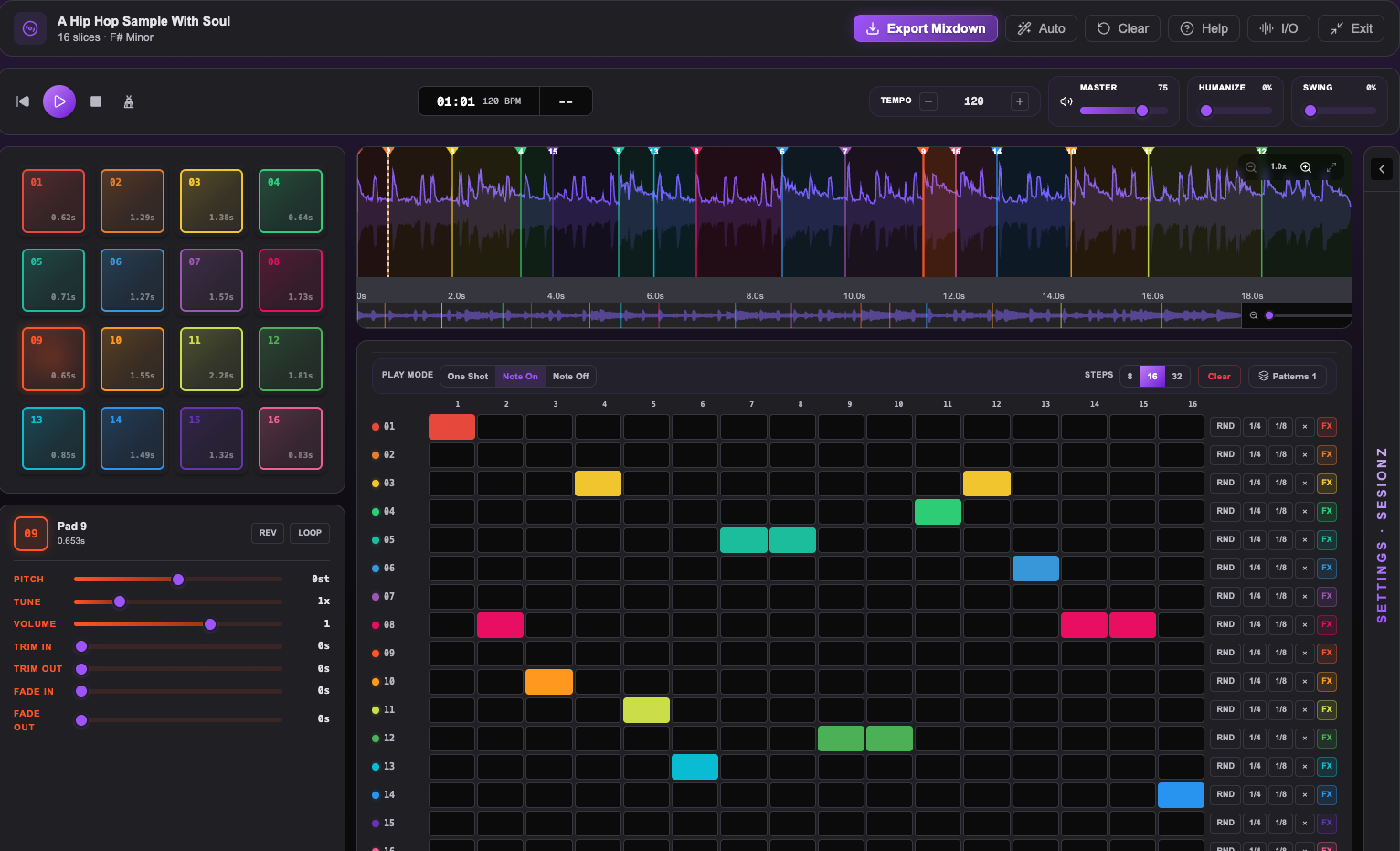Image resolution: width=1400 pixels, height=851 pixels.
Task: Click the overview zoom magnifier icon
Action: click(1254, 315)
